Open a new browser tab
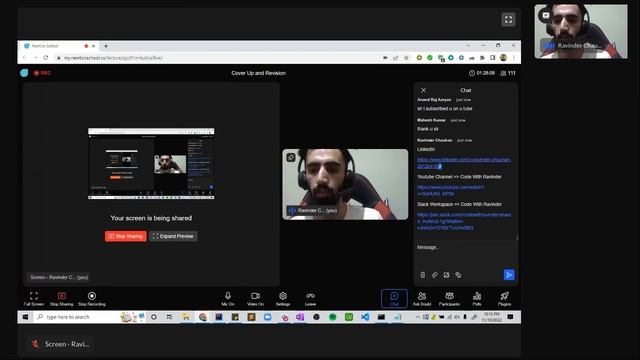640x360 pixels. pyautogui.click(x=106, y=46)
